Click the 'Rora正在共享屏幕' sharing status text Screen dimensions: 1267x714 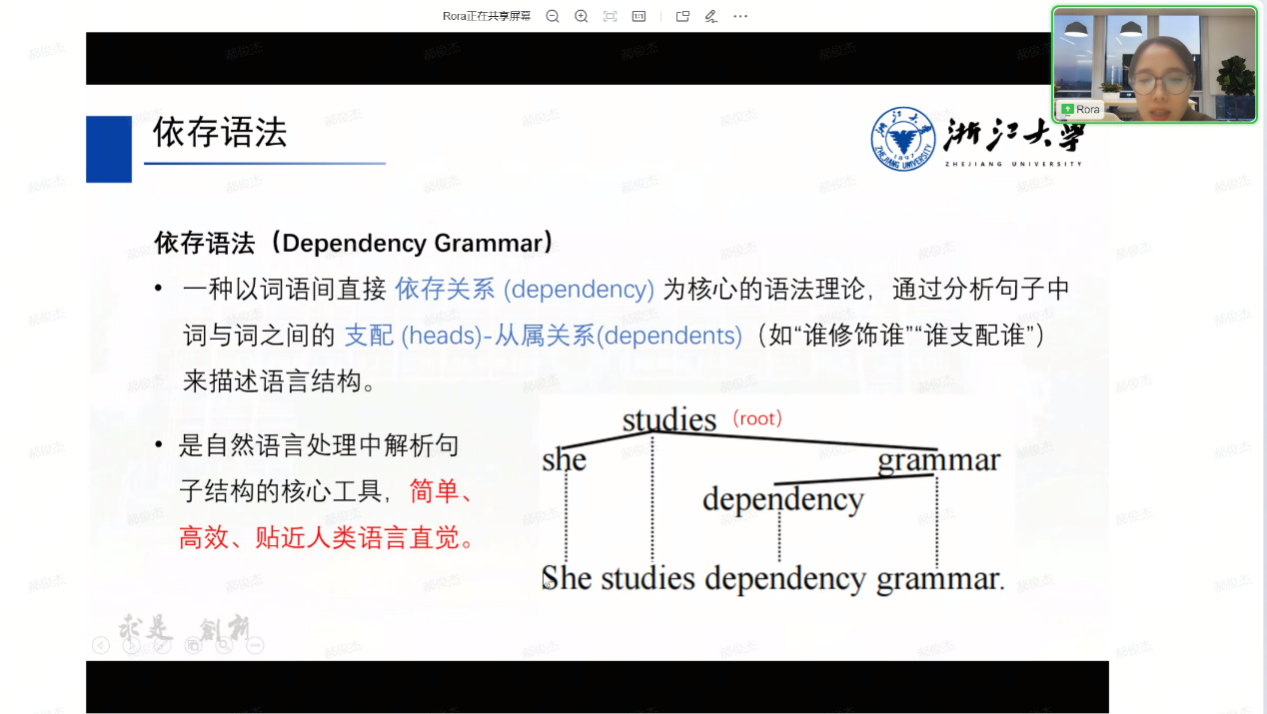tap(486, 16)
